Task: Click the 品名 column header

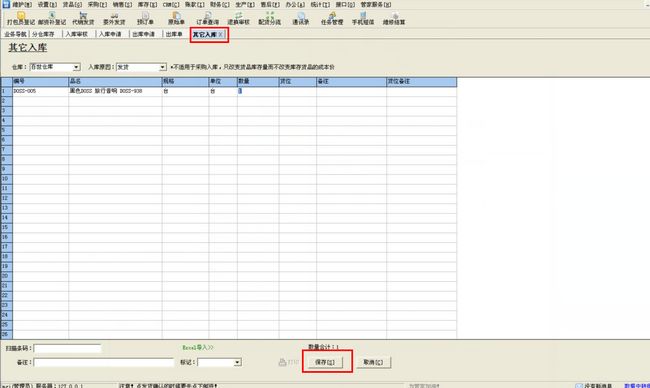Action: coord(115,82)
